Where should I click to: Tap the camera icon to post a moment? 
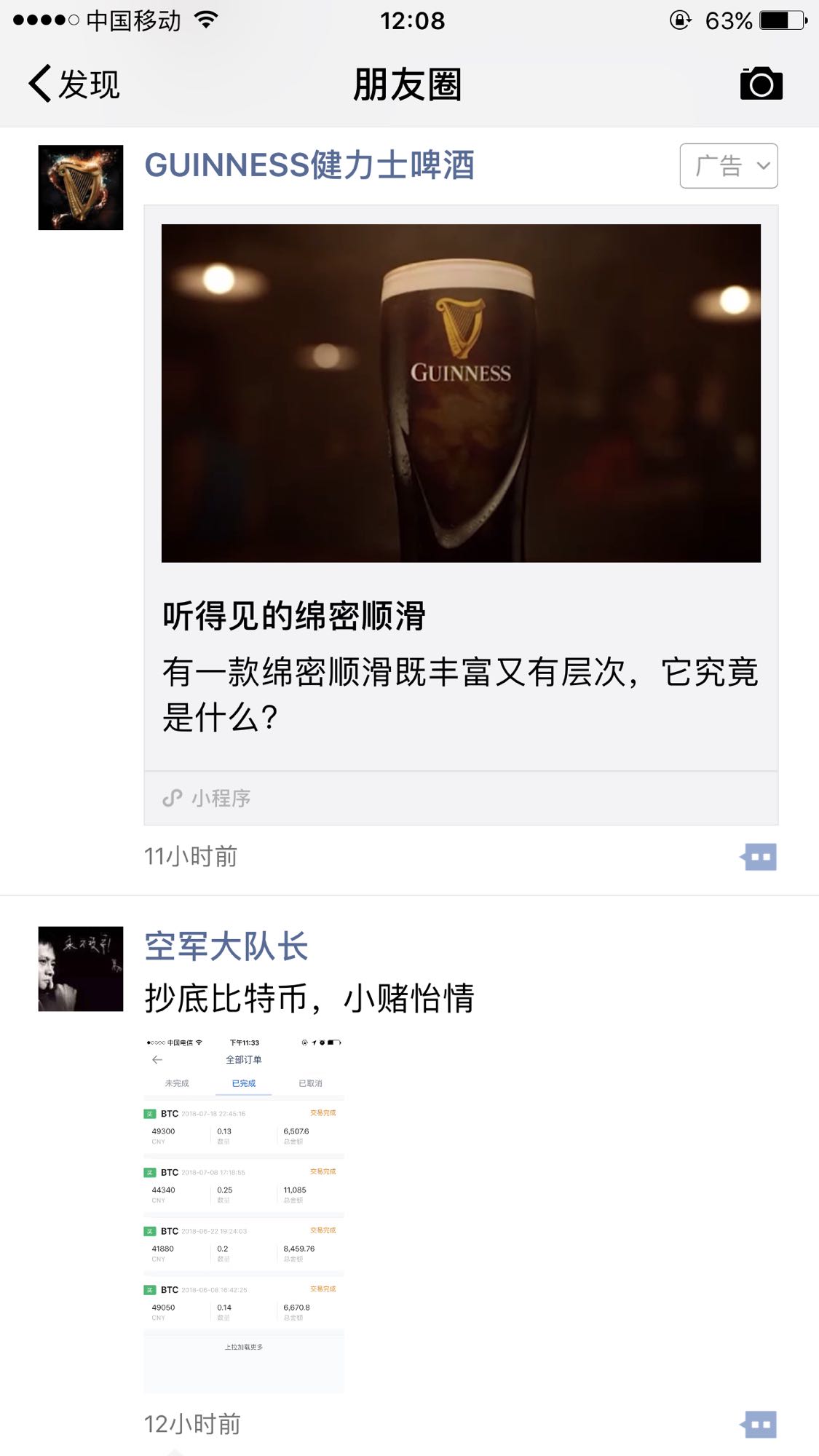pos(761,84)
